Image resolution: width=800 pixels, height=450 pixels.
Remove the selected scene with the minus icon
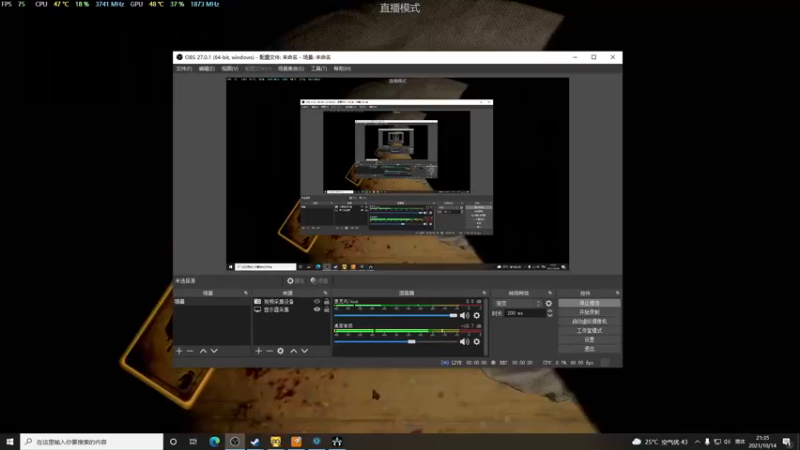click(190, 351)
